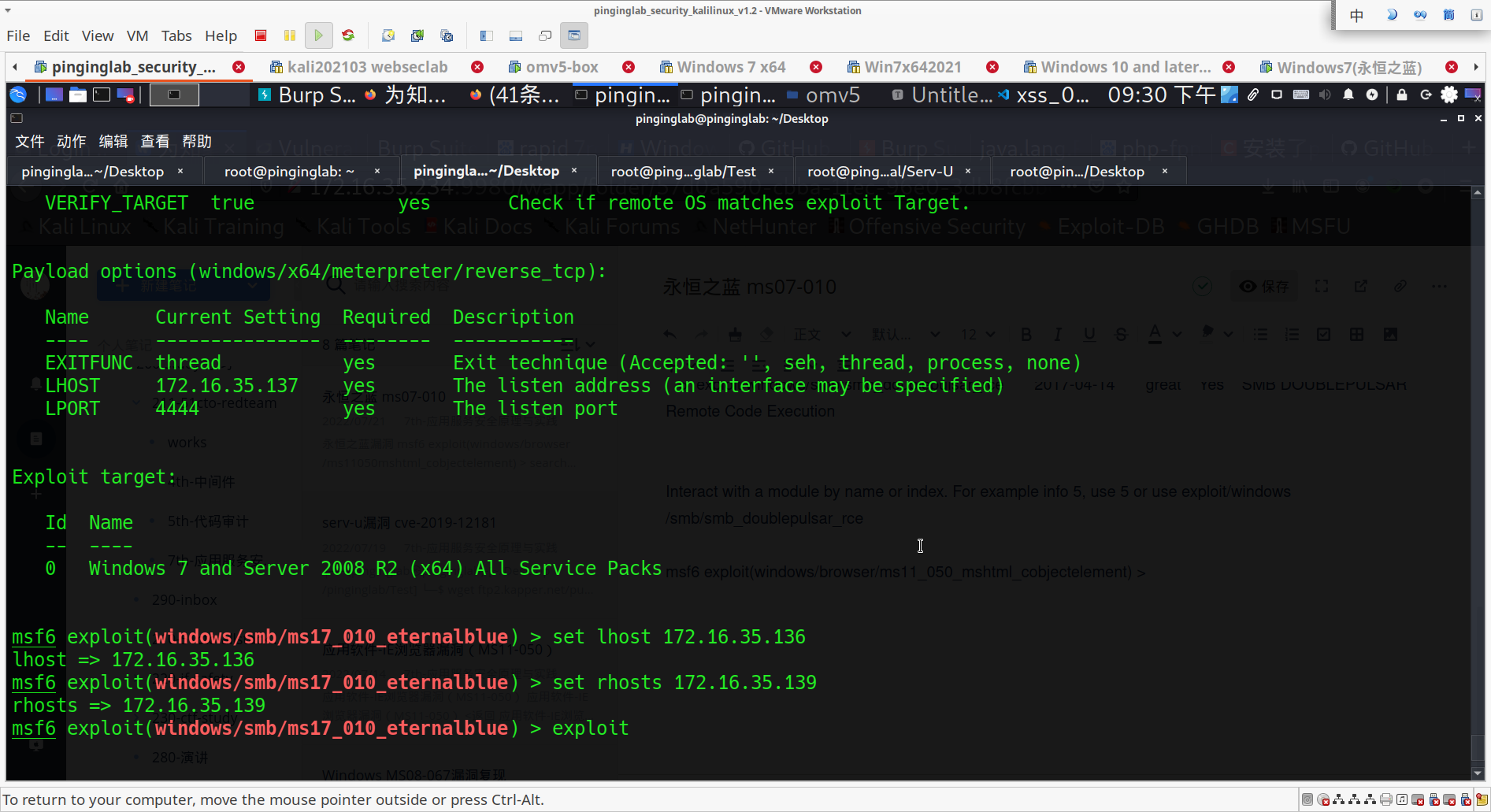Open the terminal 帮助 menu
Screen dimensions: 1491x812
(197, 142)
